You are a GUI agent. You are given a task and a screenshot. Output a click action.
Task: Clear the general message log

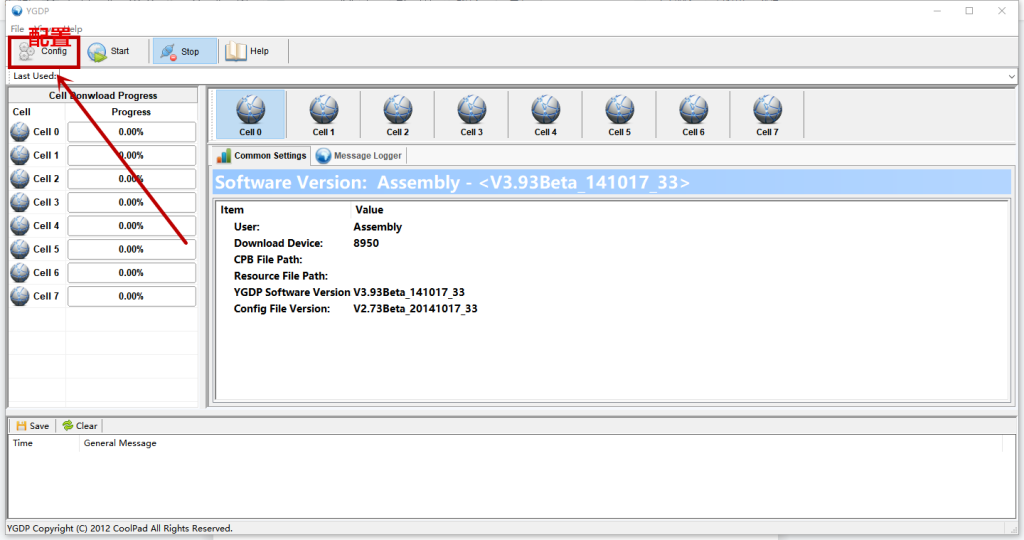(x=80, y=426)
